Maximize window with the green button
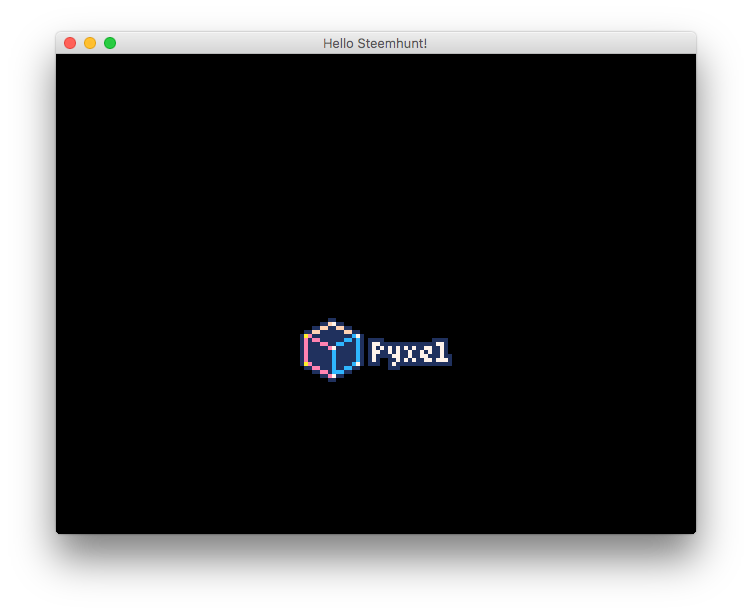This screenshot has width=752, height=614. (x=110, y=43)
